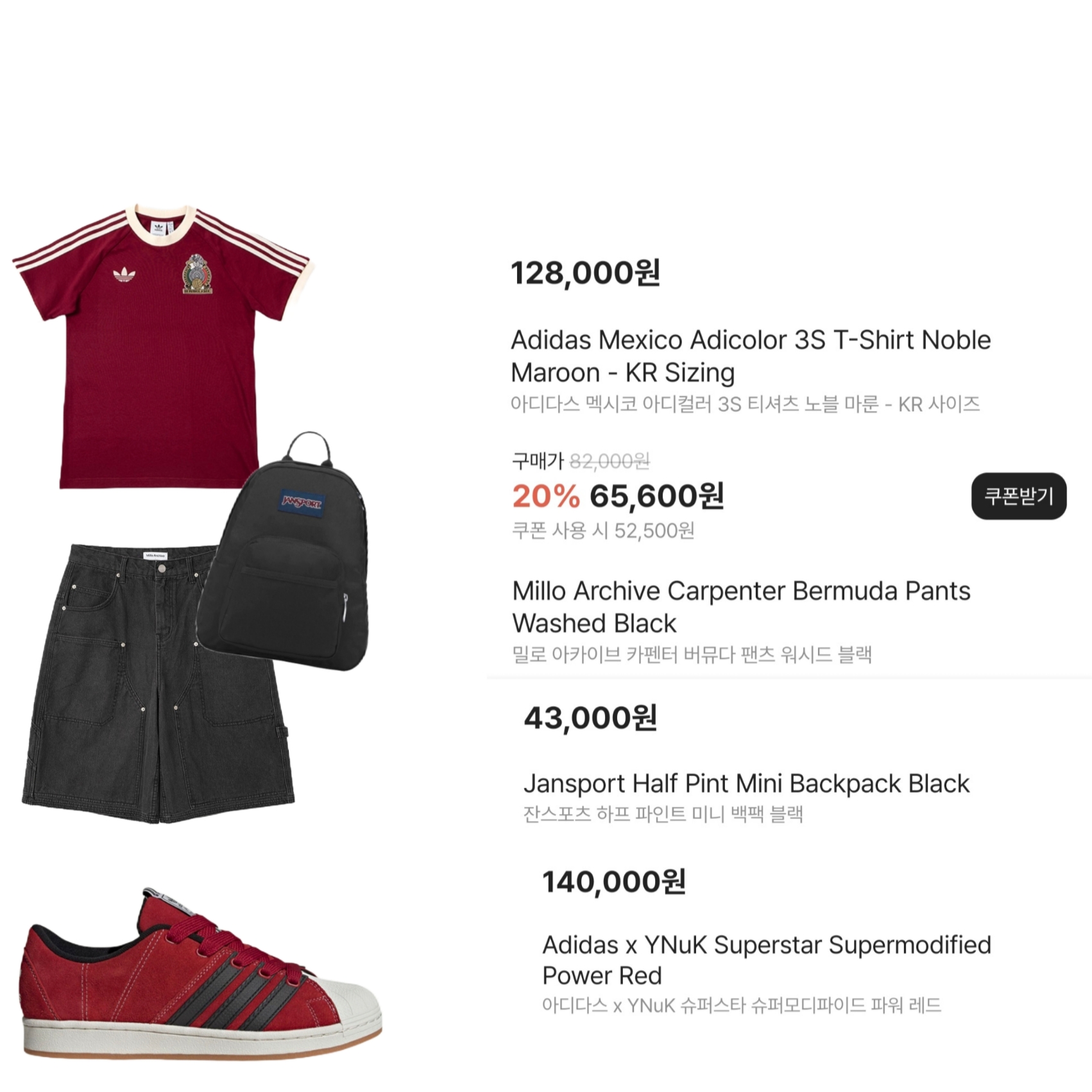Click the discounted 65,600원 price
Screen dimensions: 1092x1092
pos(657,496)
